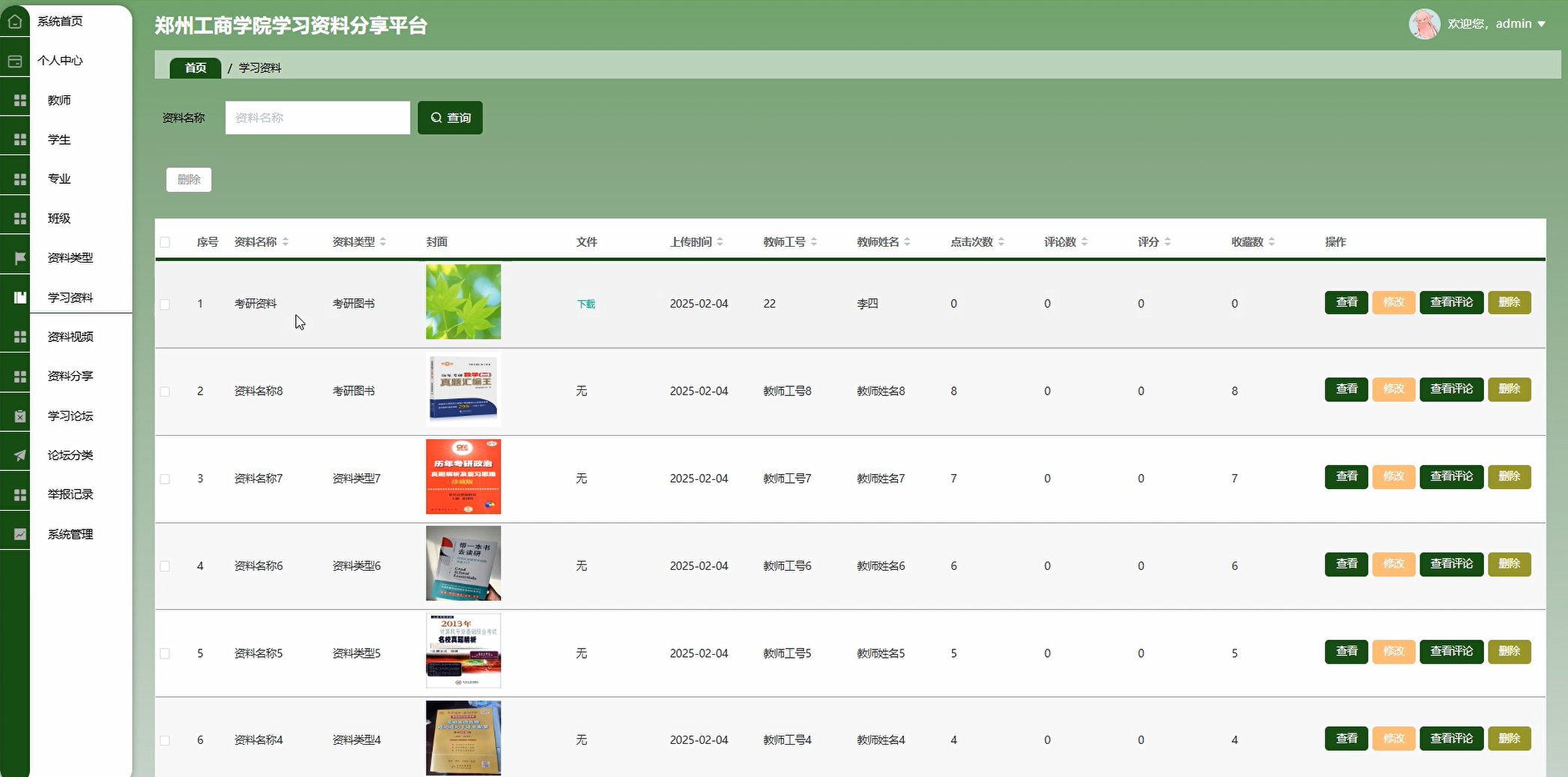Open 系统首页 in the sidebar
This screenshot has height=777, width=1568.
pos(60,22)
